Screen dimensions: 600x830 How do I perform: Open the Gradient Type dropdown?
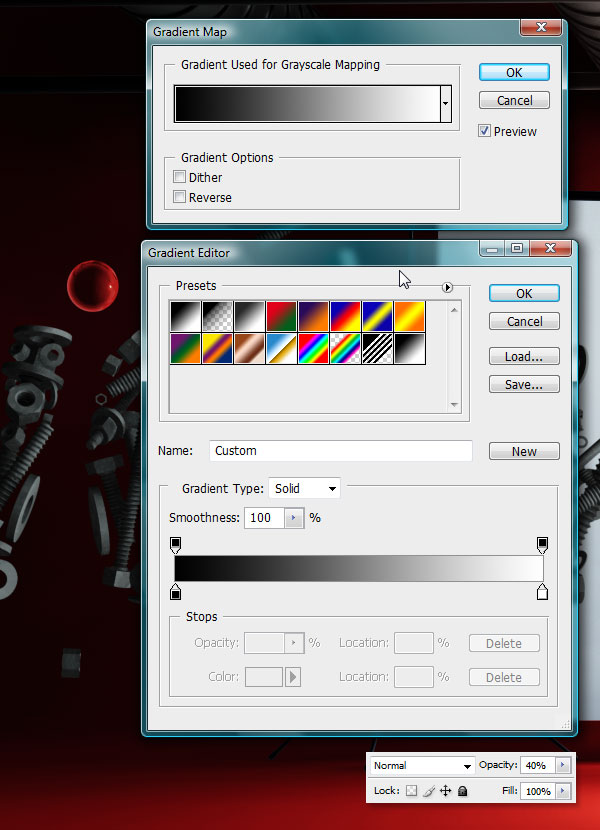click(305, 488)
